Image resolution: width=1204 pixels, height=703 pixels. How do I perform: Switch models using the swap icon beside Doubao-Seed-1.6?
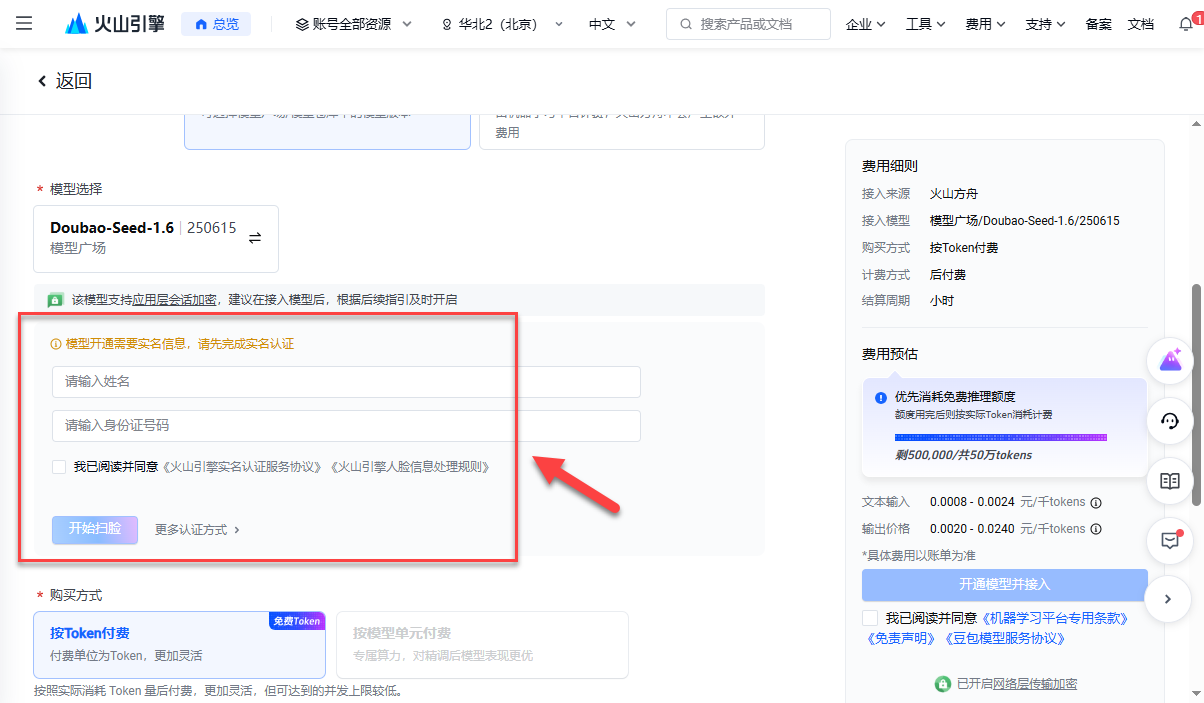pos(256,238)
